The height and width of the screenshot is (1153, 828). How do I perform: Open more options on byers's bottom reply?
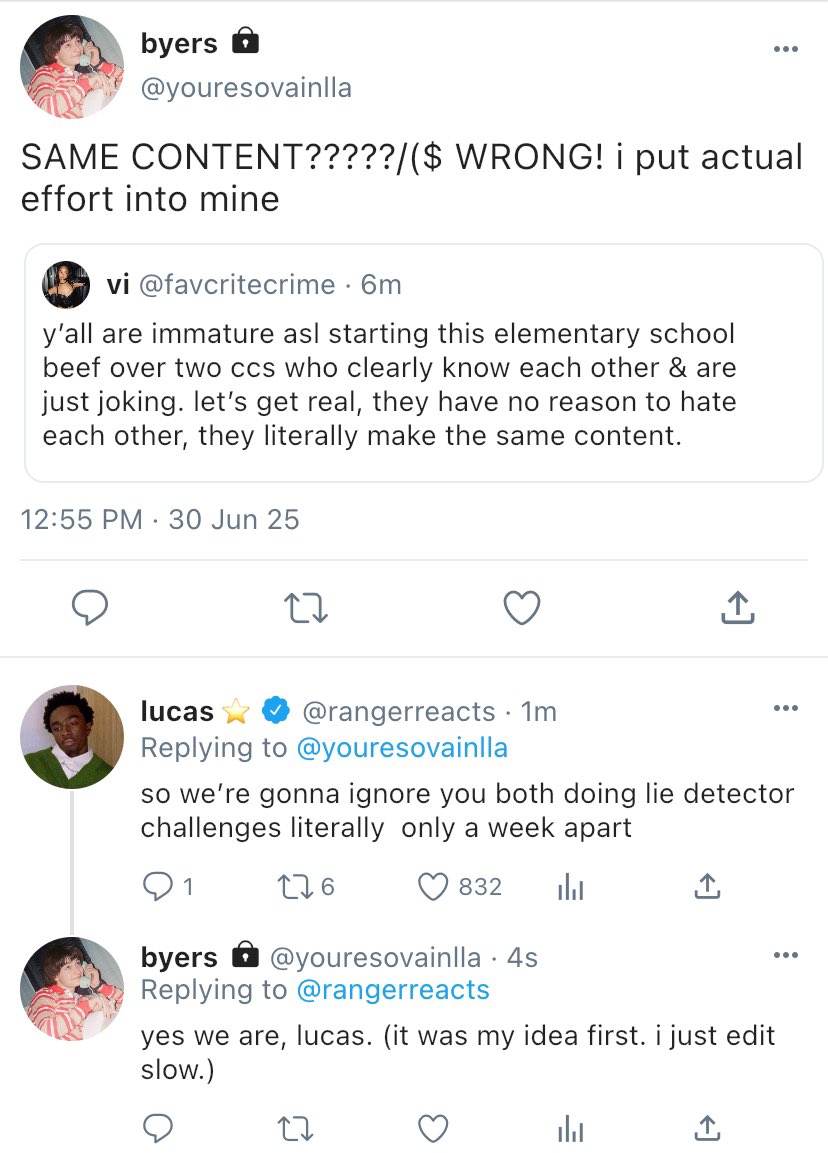click(x=786, y=955)
